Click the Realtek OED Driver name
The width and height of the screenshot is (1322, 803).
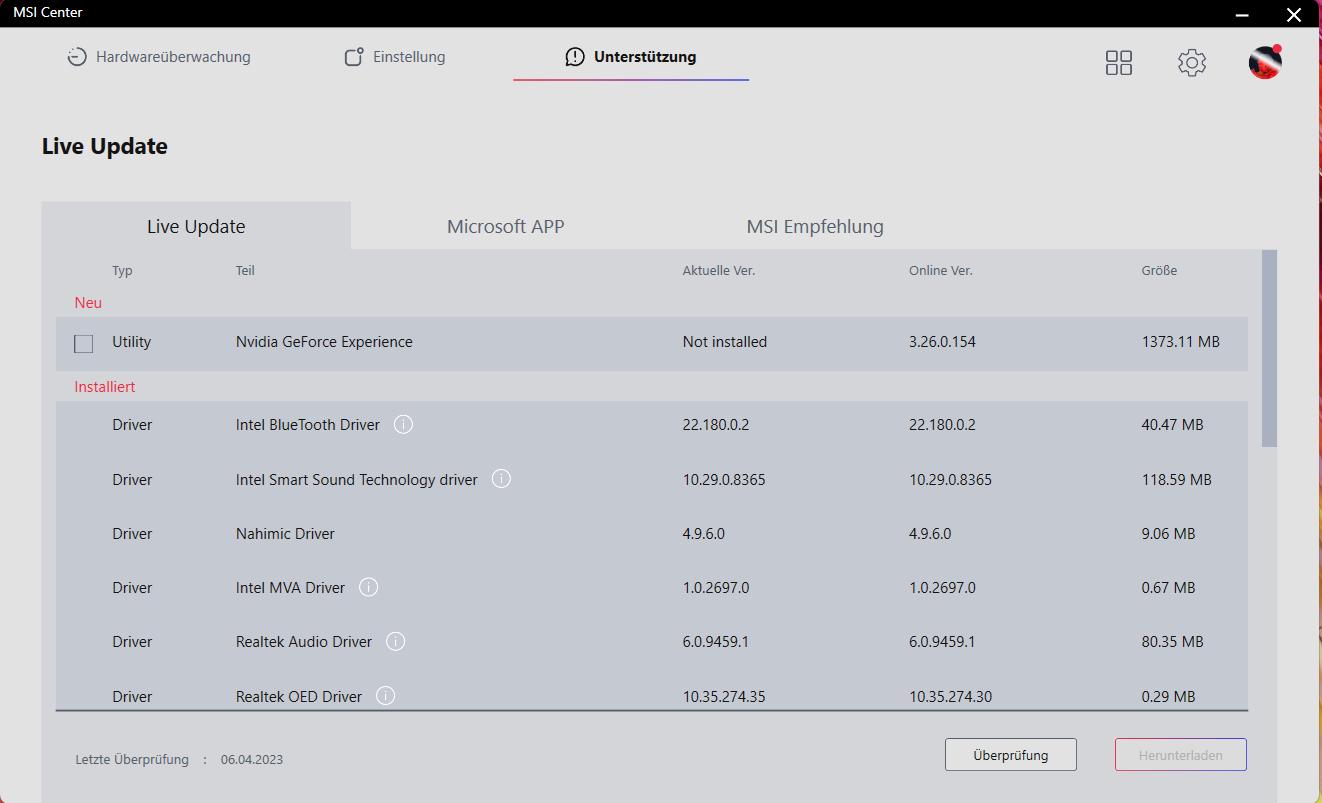[299, 696]
